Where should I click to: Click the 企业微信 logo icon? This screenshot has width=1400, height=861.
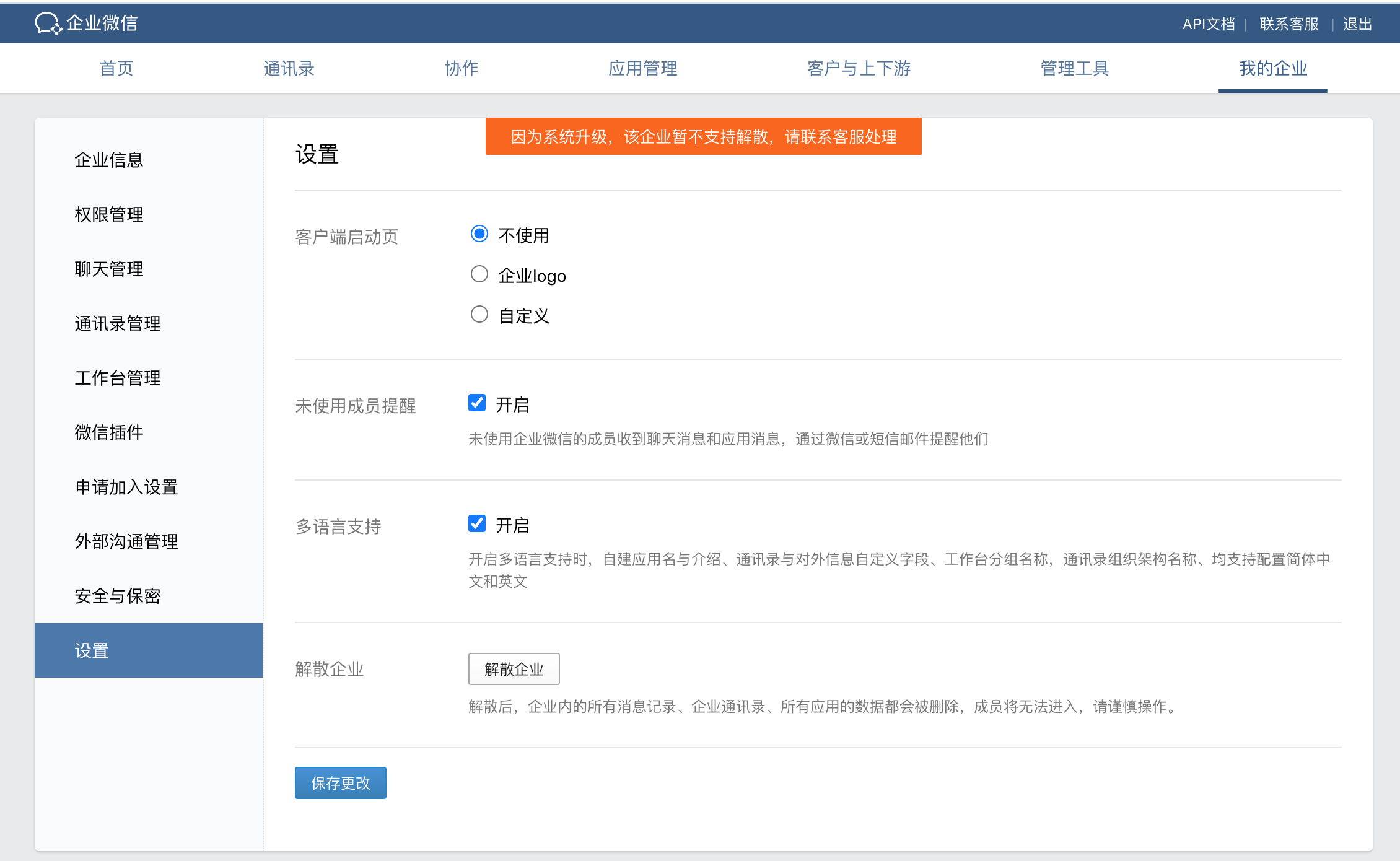(48, 24)
